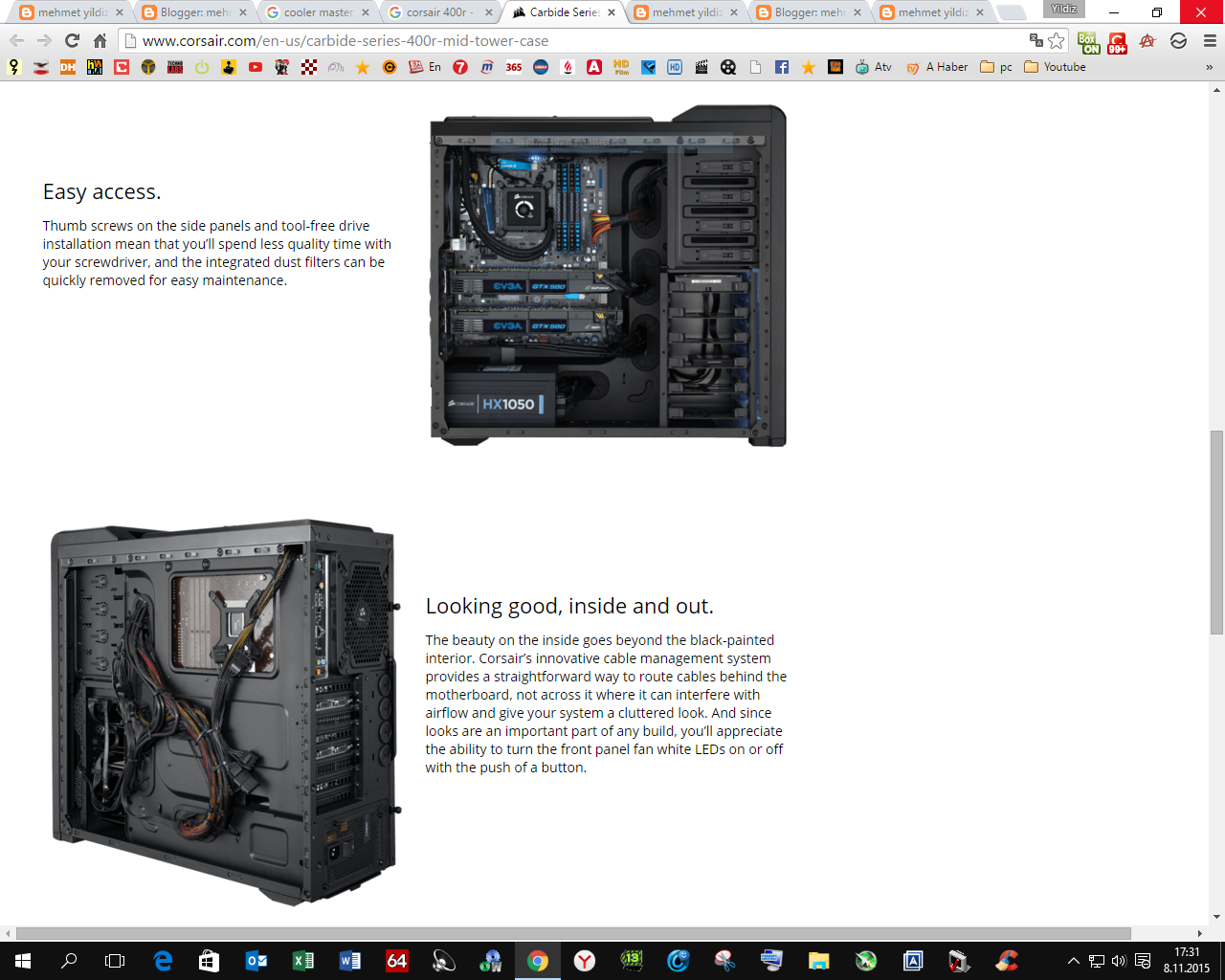Open the translate page icon in address bar
This screenshot has width=1225, height=980.
coord(1036,40)
